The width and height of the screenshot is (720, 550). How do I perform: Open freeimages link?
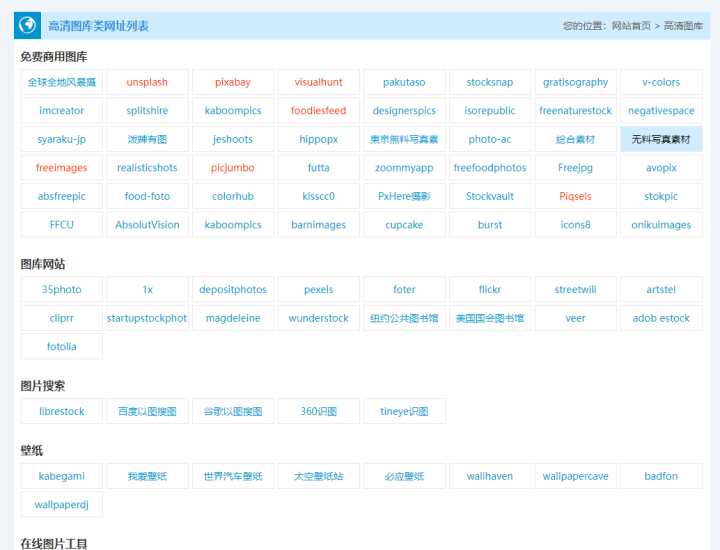pyautogui.click(x=62, y=168)
